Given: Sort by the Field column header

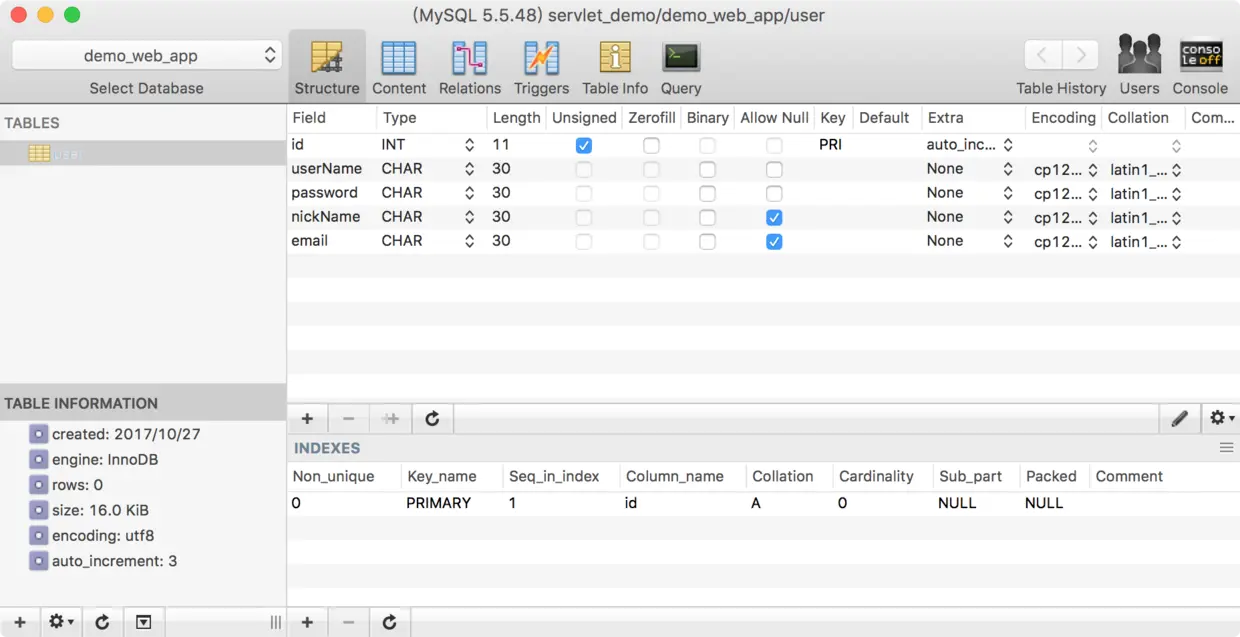Looking at the screenshot, I should tap(331, 118).
